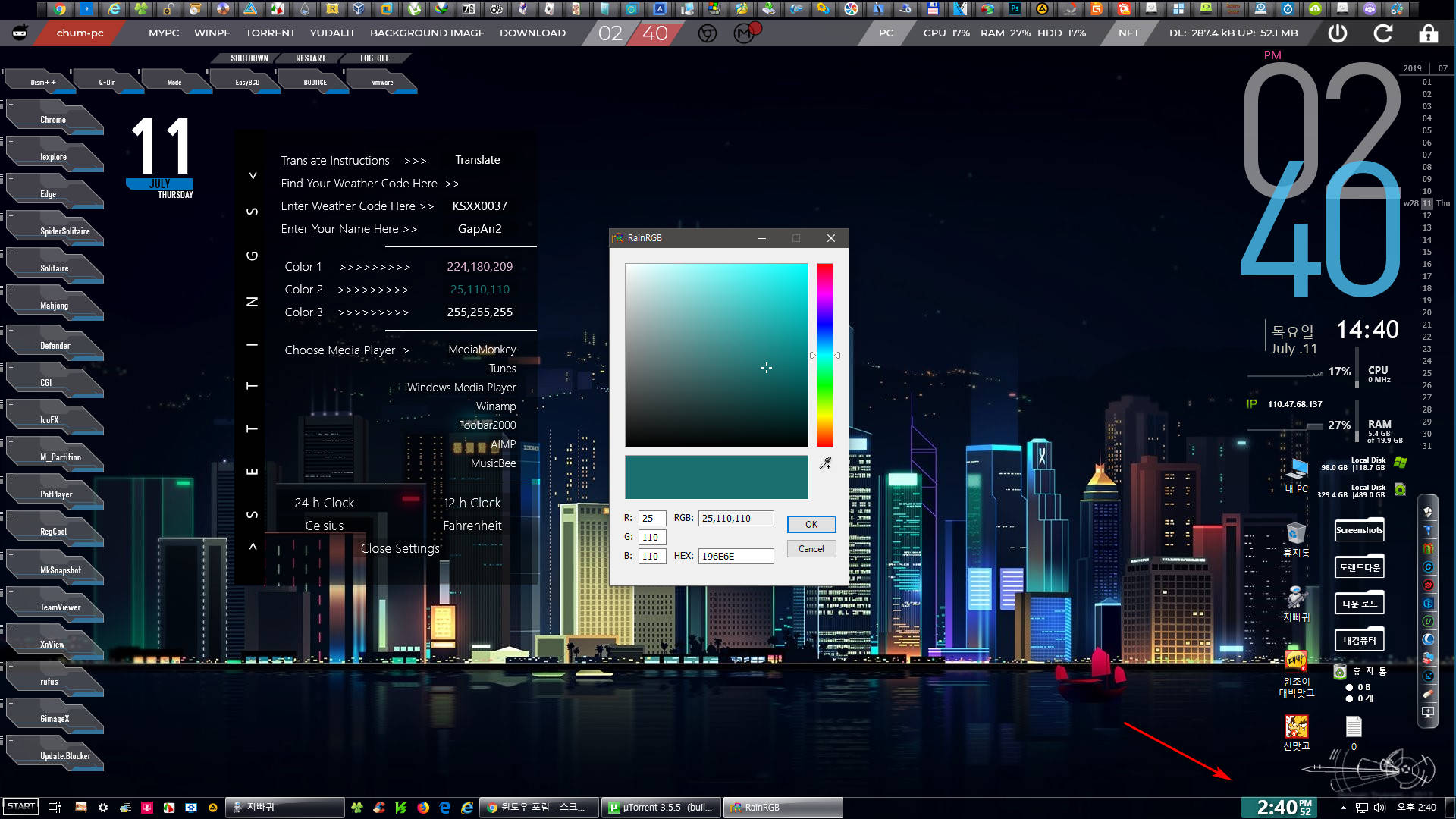1456x819 pixels.
Task: Launch Firefox from taskbar
Action: coord(423,808)
